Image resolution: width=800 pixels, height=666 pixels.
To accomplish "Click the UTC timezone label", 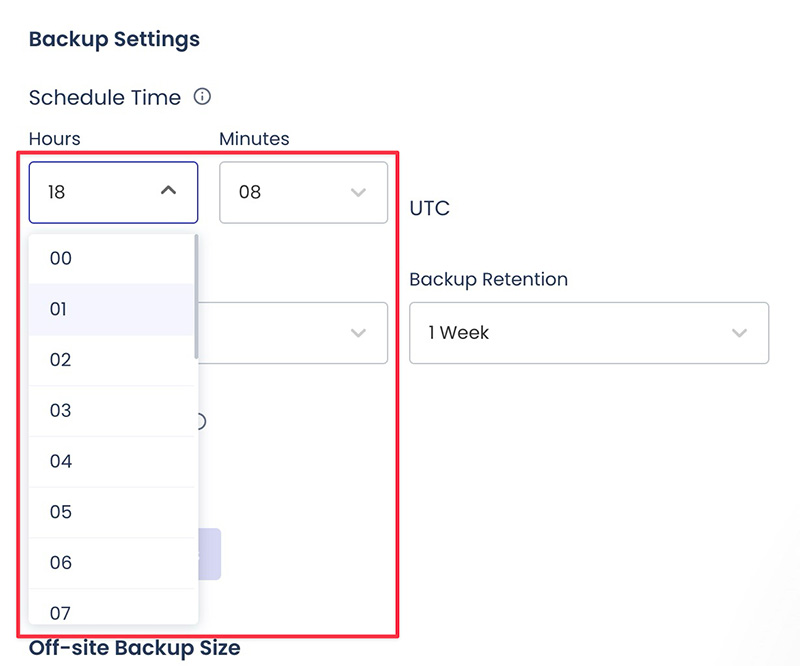I will (x=430, y=208).
